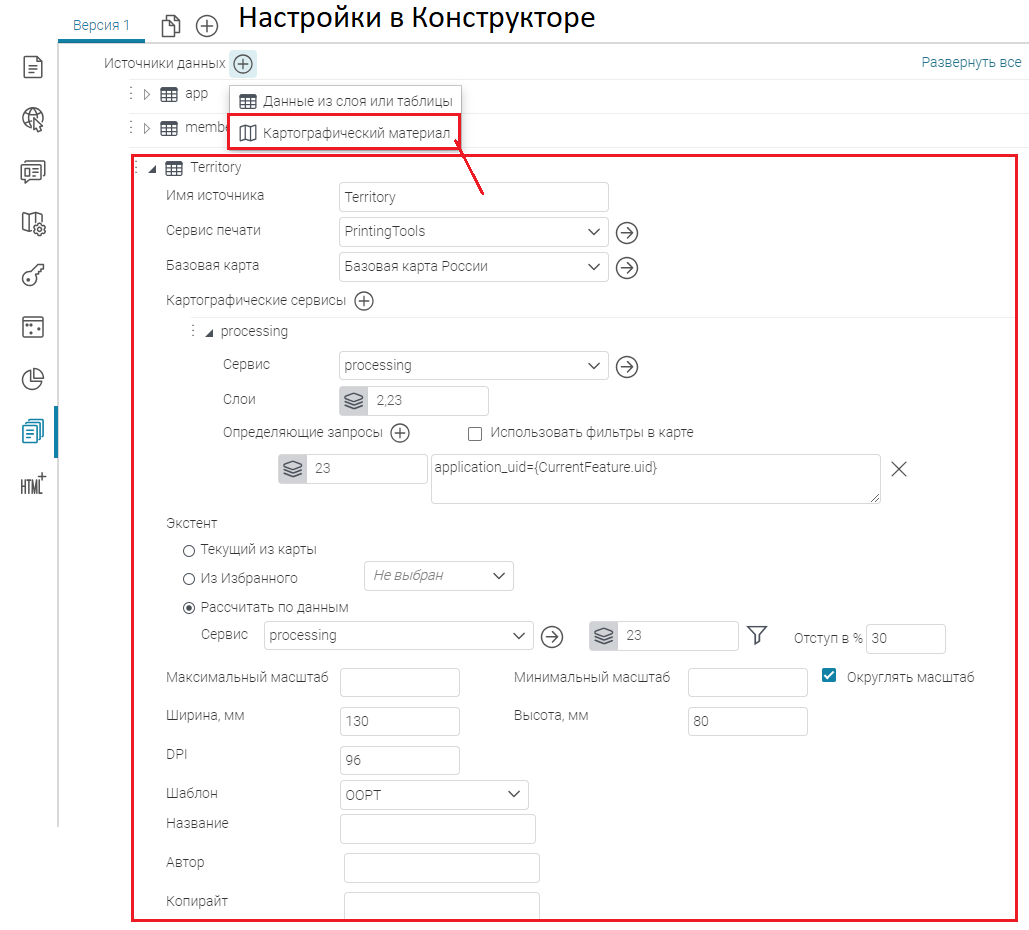The width and height of the screenshot is (1029, 930).
Task: Delete the defining query with X
Action: (898, 469)
